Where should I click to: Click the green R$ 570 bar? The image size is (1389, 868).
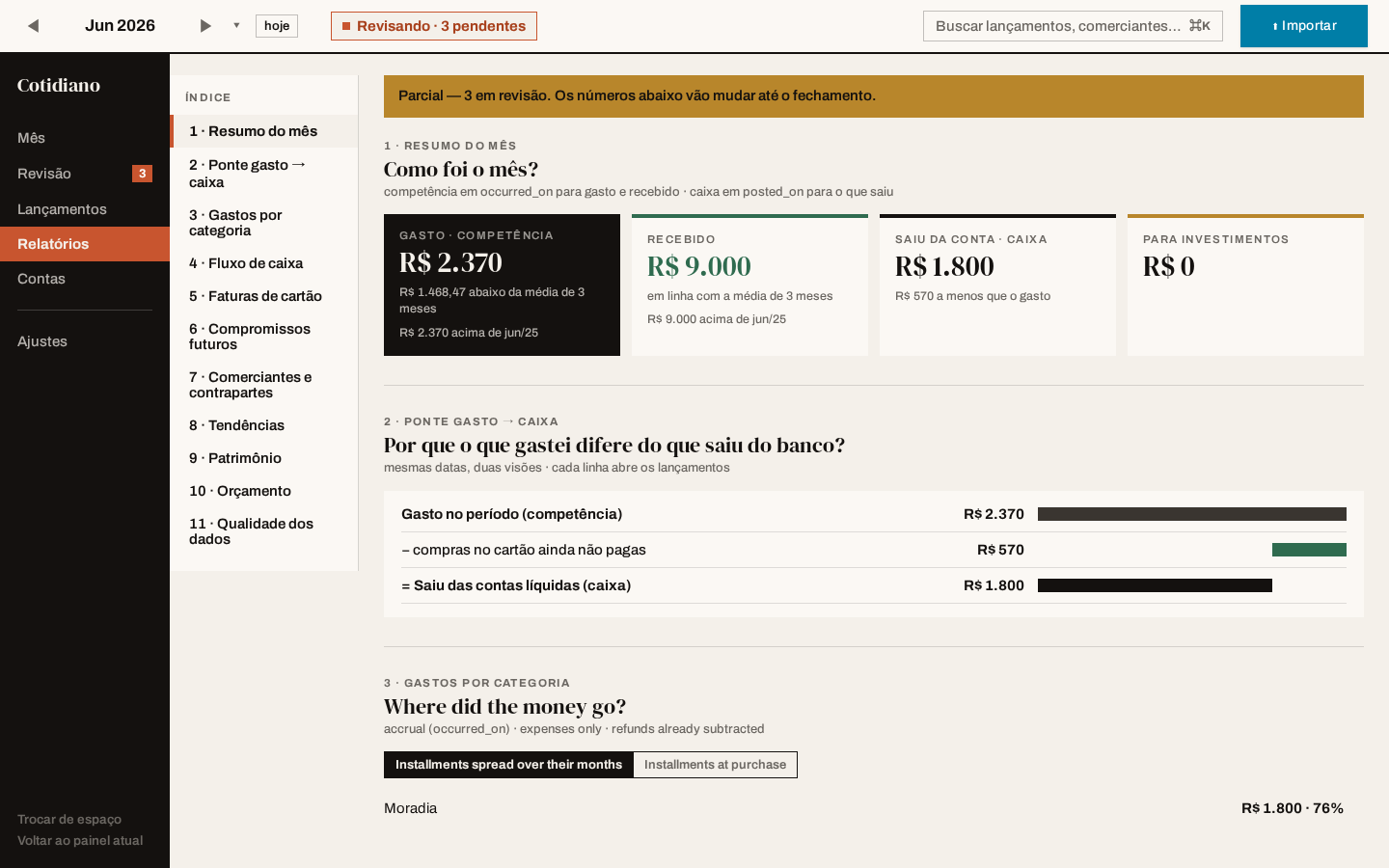(x=1309, y=550)
